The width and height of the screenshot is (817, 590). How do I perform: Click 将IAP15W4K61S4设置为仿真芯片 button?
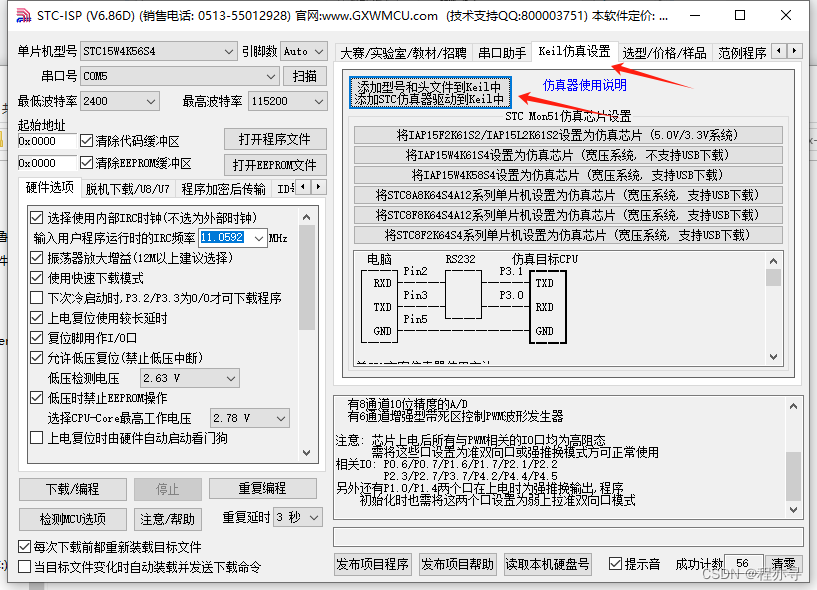568,155
